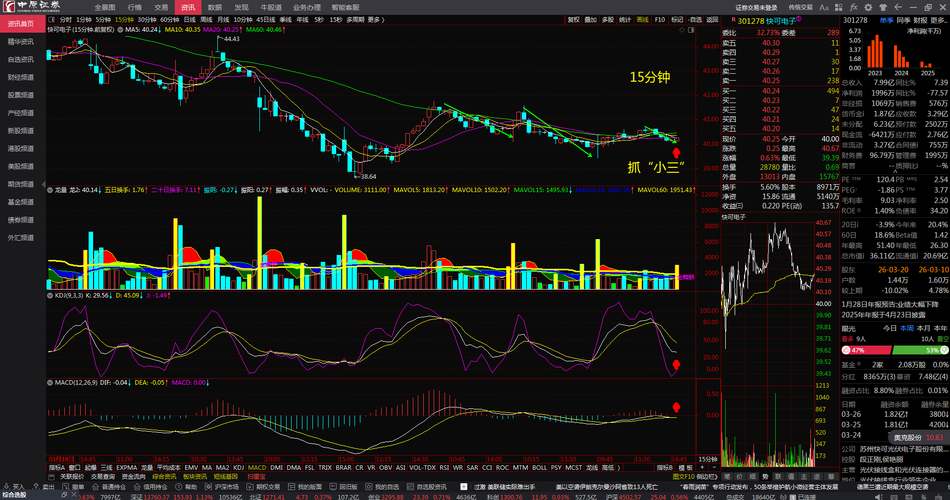Open the 多周期 multi-period option
This screenshot has height=500, width=950.
pyautogui.click(x=356, y=19)
